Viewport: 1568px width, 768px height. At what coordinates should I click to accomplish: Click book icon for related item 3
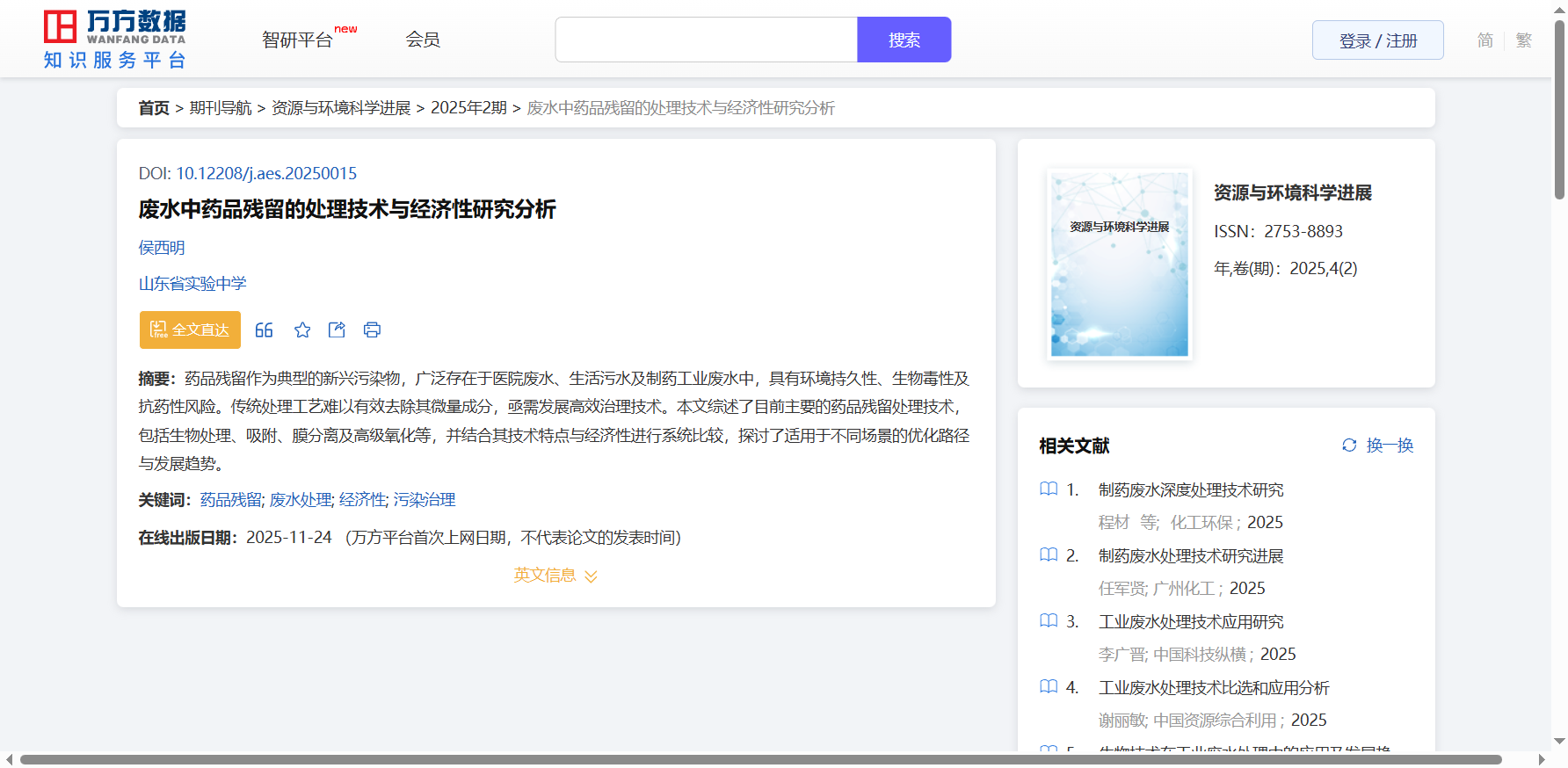pyautogui.click(x=1049, y=621)
